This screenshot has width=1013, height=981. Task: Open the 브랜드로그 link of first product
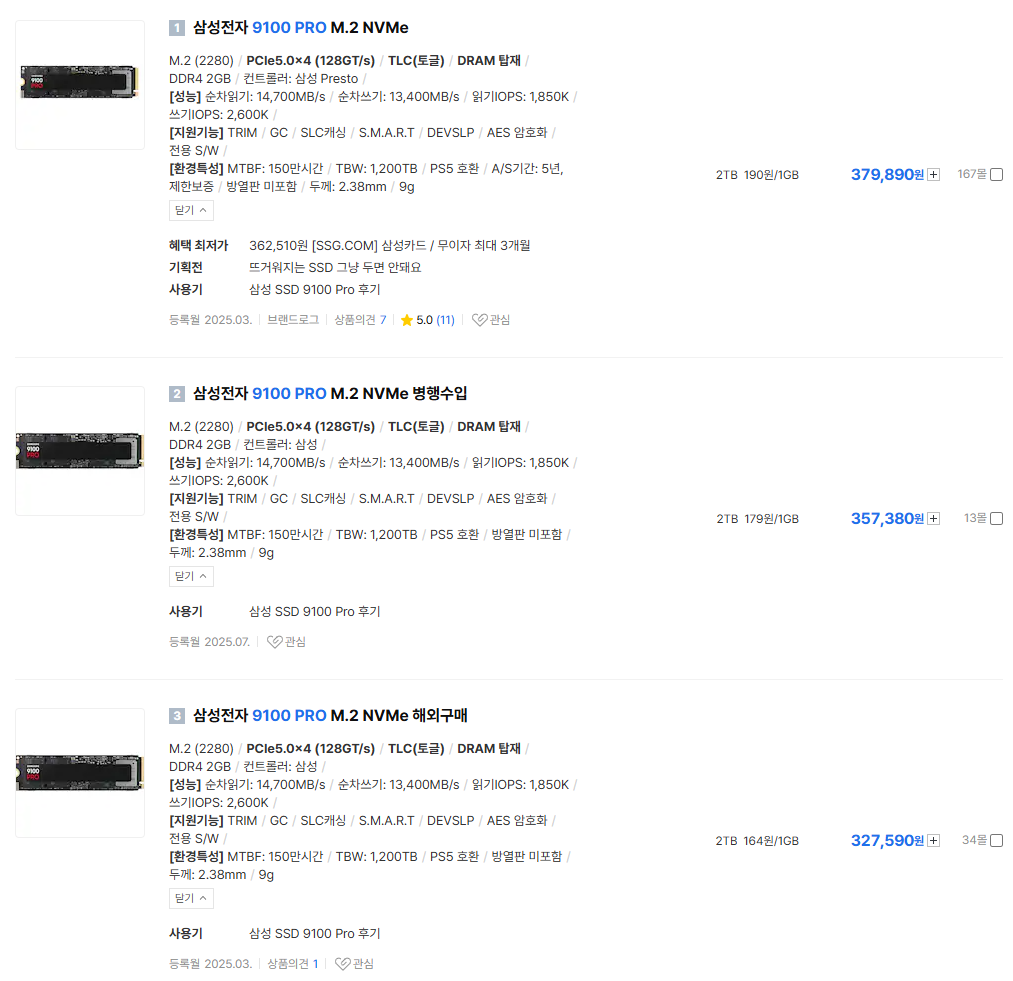pos(293,320)
